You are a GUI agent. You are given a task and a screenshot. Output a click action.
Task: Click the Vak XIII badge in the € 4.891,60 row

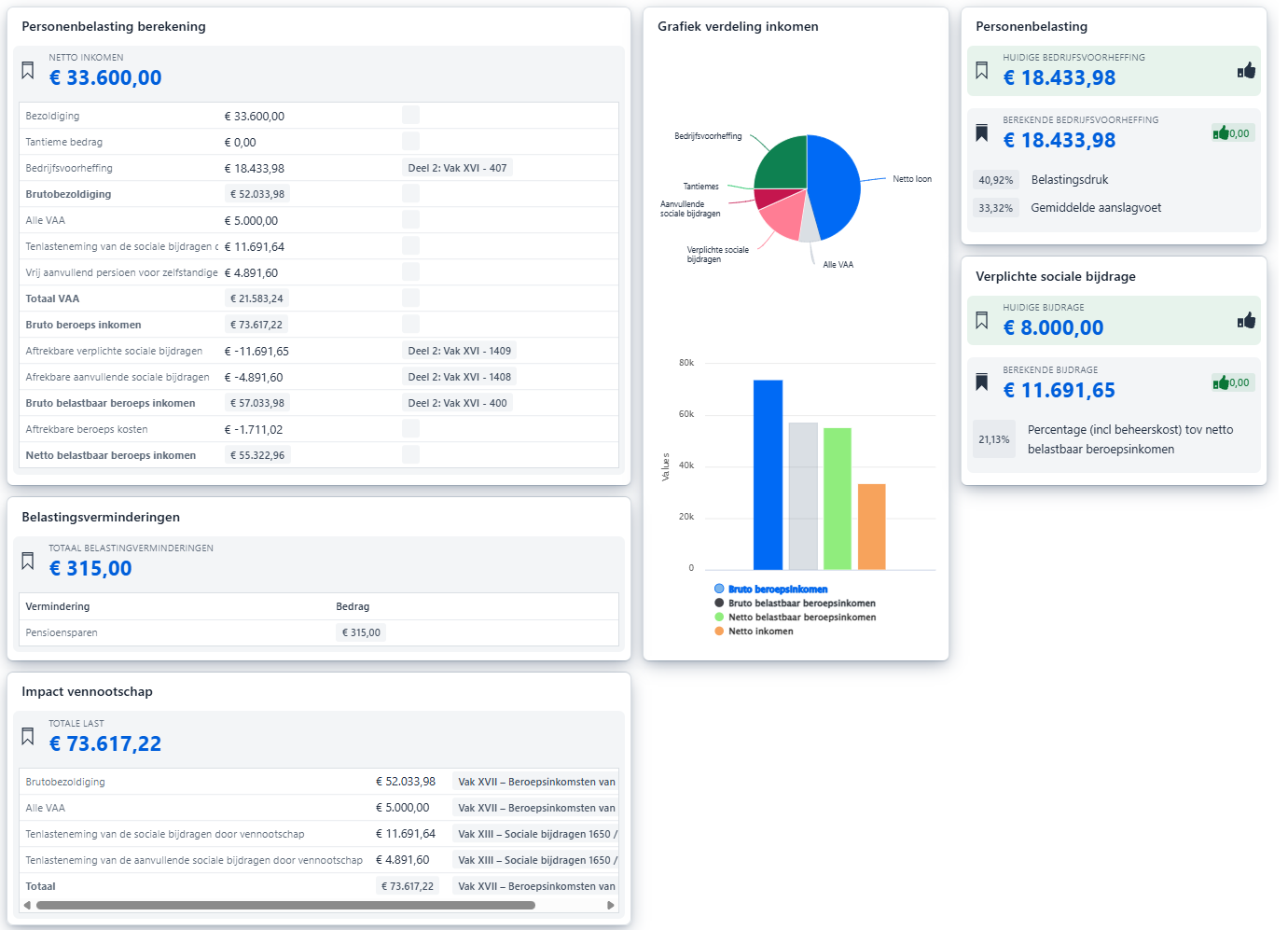point(535,860)
